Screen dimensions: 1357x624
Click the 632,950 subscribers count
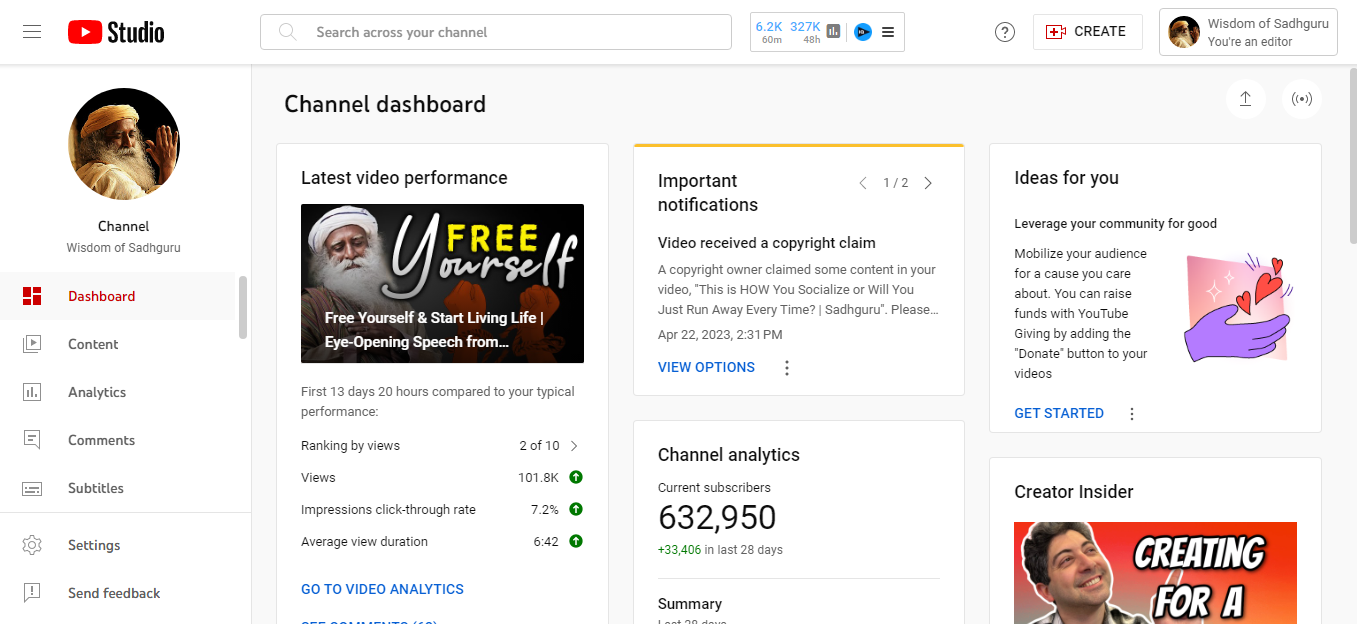click(717, 517)
